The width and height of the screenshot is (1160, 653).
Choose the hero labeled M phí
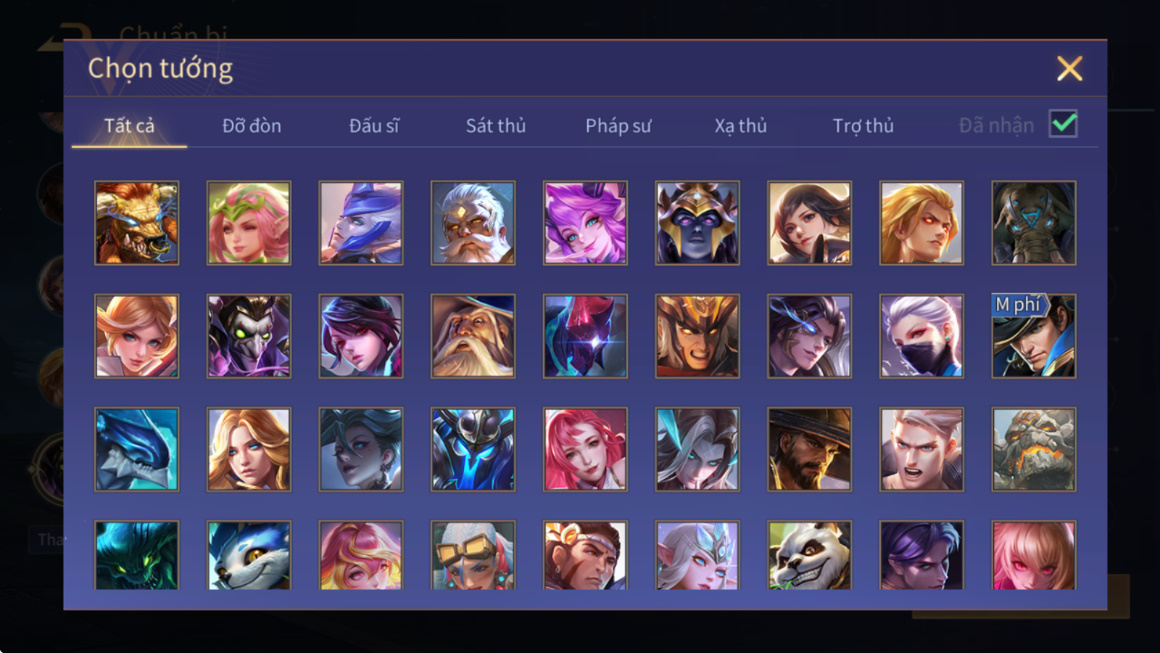[1033, 336]
